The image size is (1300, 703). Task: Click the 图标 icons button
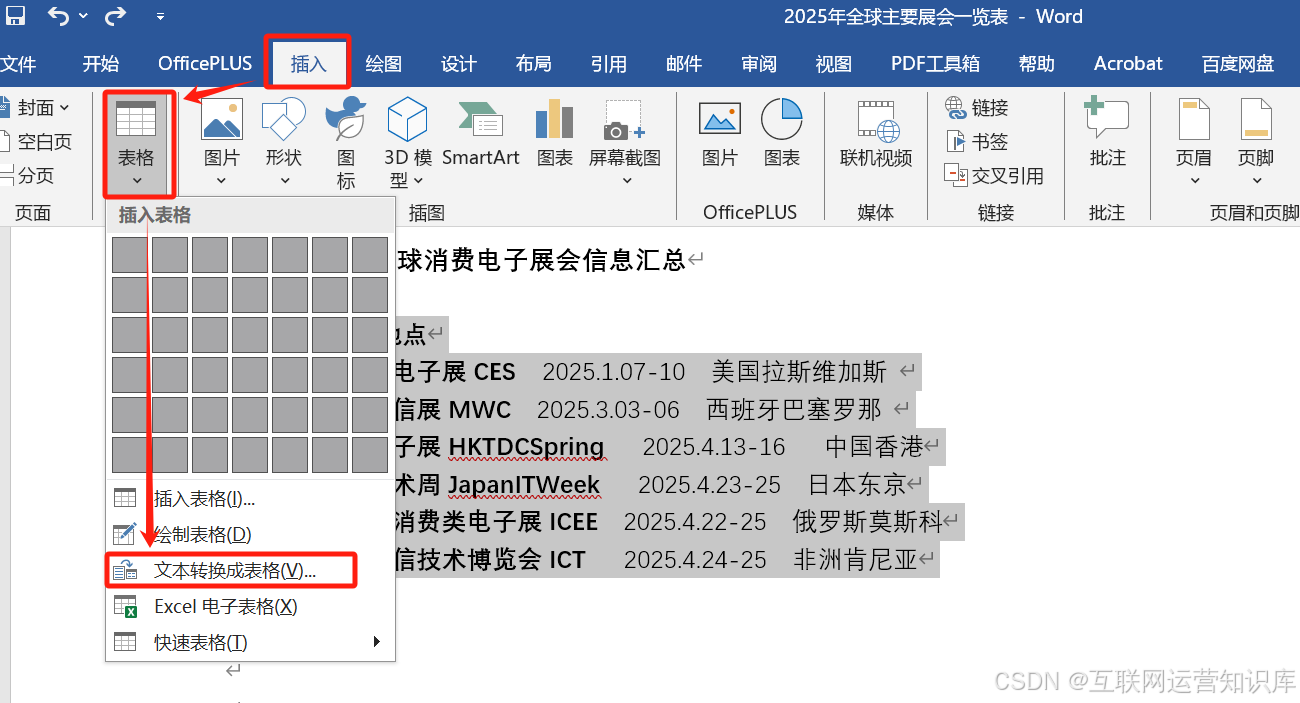click(x=346, y=142)
